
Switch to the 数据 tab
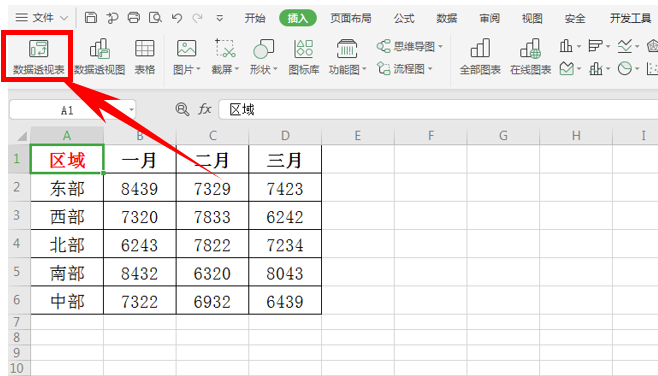(x=446, y=18)
